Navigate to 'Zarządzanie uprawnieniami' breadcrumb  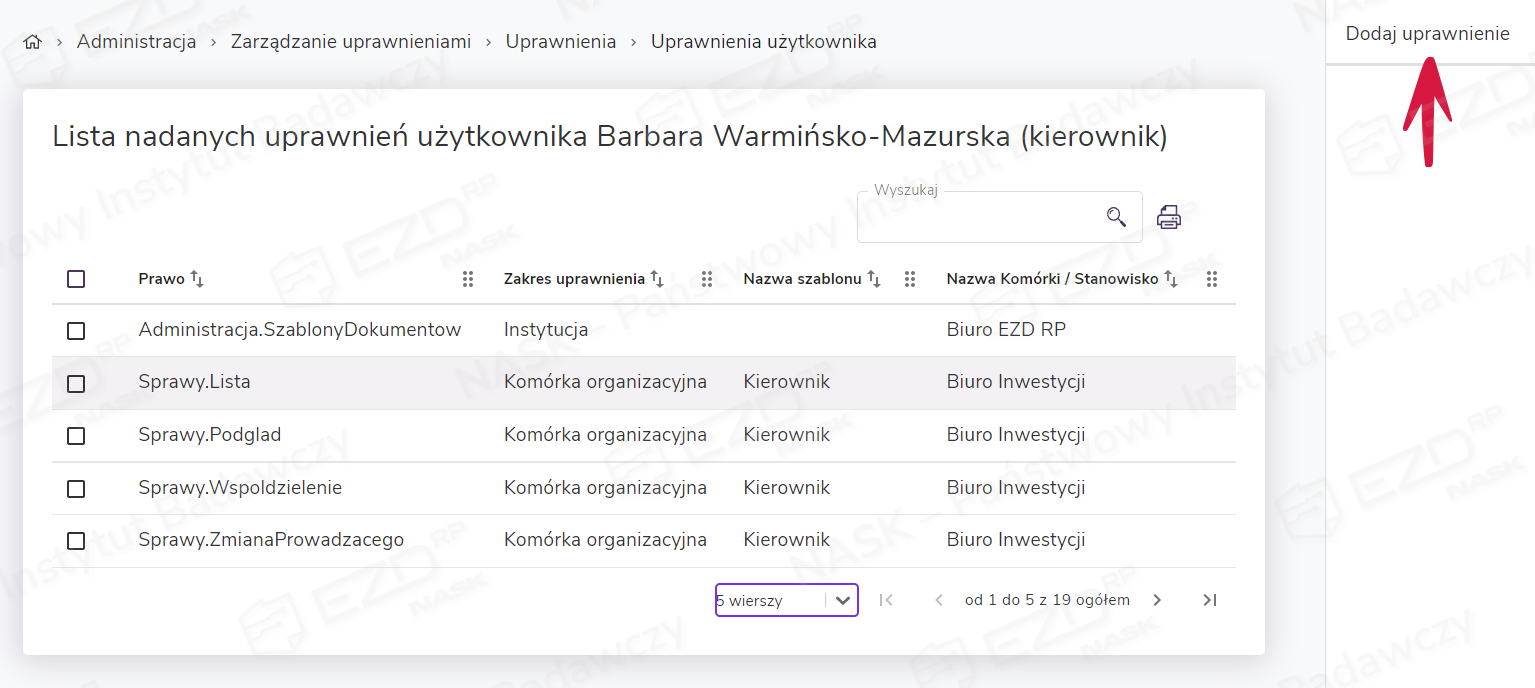[351, 42]
